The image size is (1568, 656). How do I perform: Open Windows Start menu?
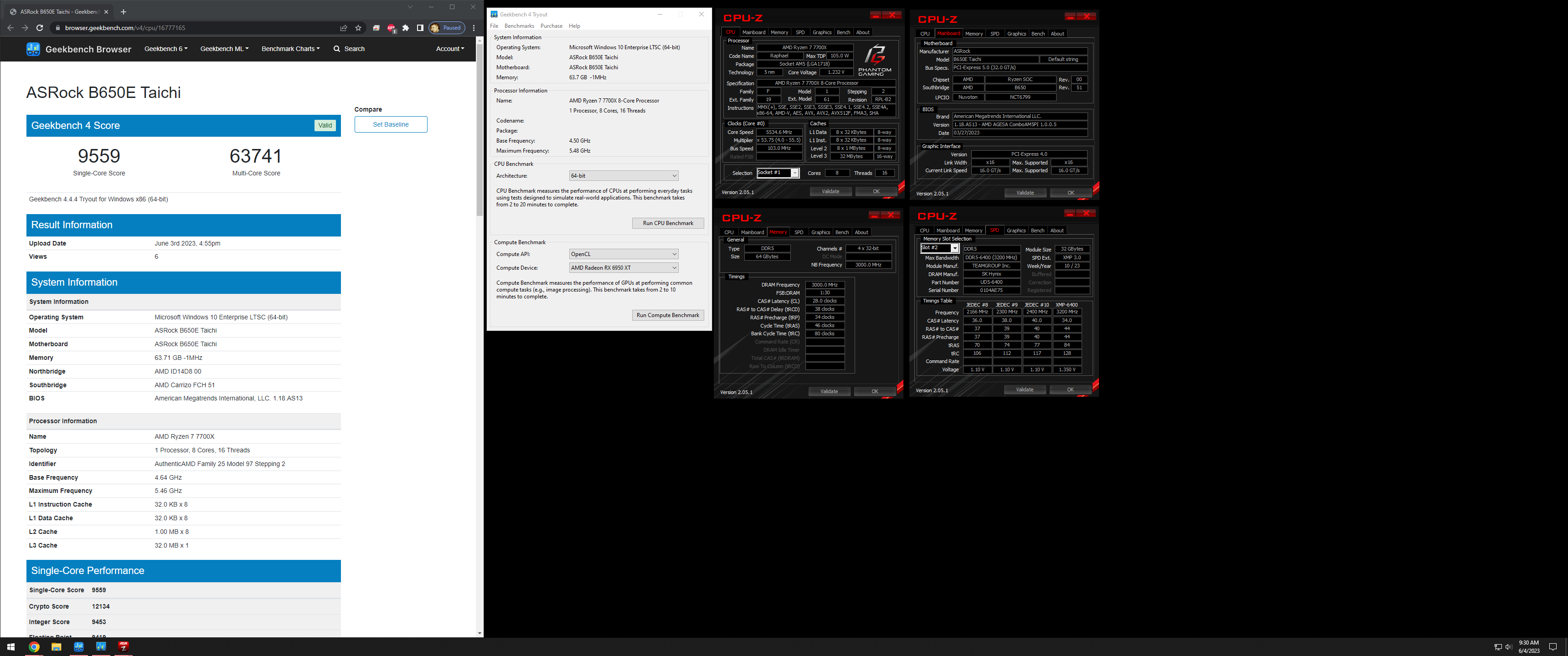click(11, 647)
